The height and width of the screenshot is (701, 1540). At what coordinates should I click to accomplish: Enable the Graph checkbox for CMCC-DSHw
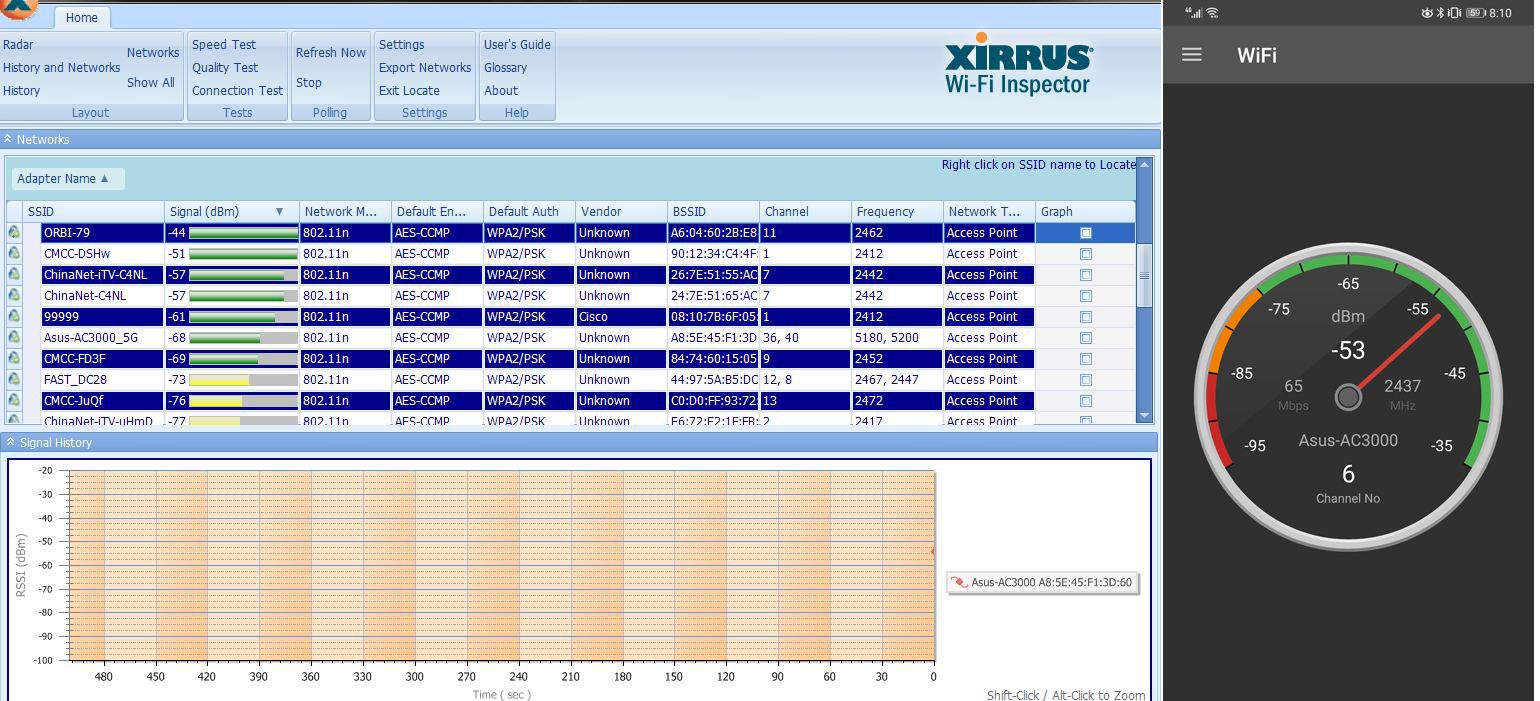coord(1086,254)
